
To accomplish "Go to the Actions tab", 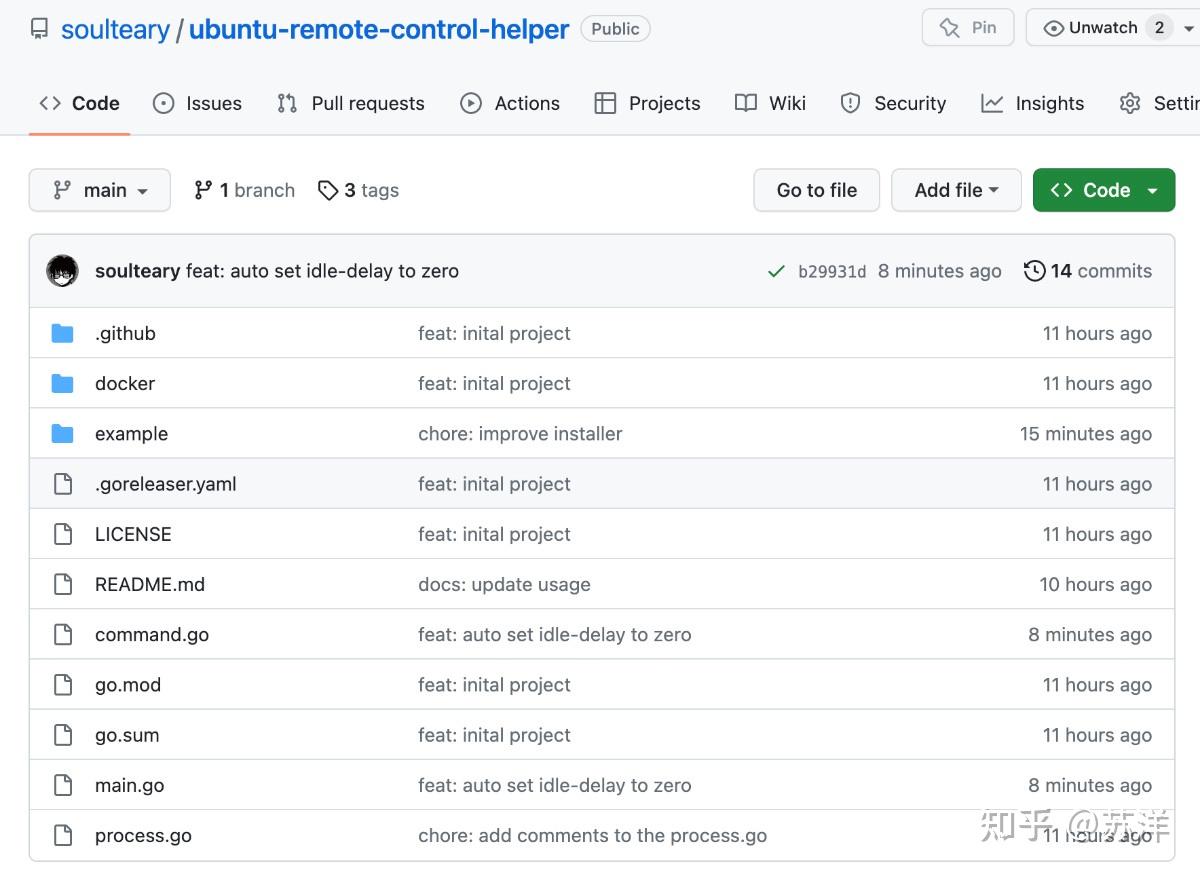I will tap(510, 103).
